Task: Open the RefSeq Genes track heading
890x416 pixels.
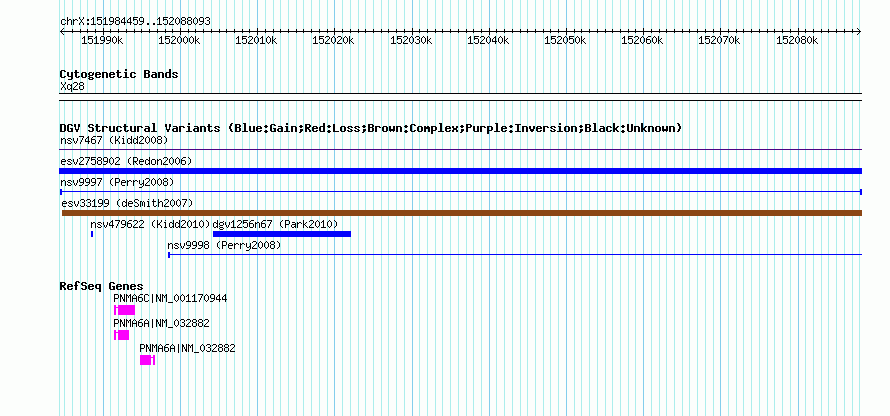Action: pos(101,286)
